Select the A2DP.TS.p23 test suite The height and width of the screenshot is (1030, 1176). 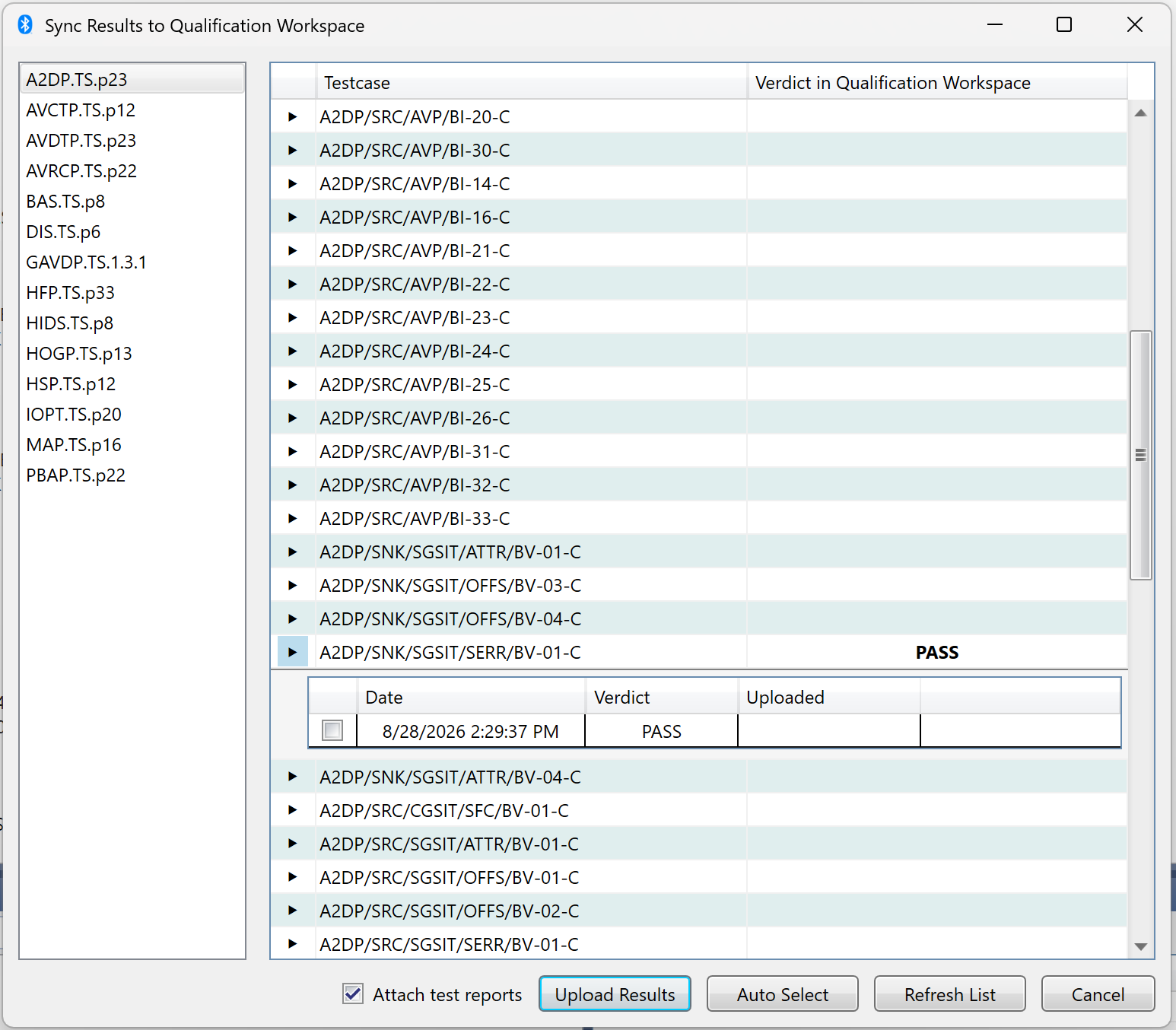[132, 79]
